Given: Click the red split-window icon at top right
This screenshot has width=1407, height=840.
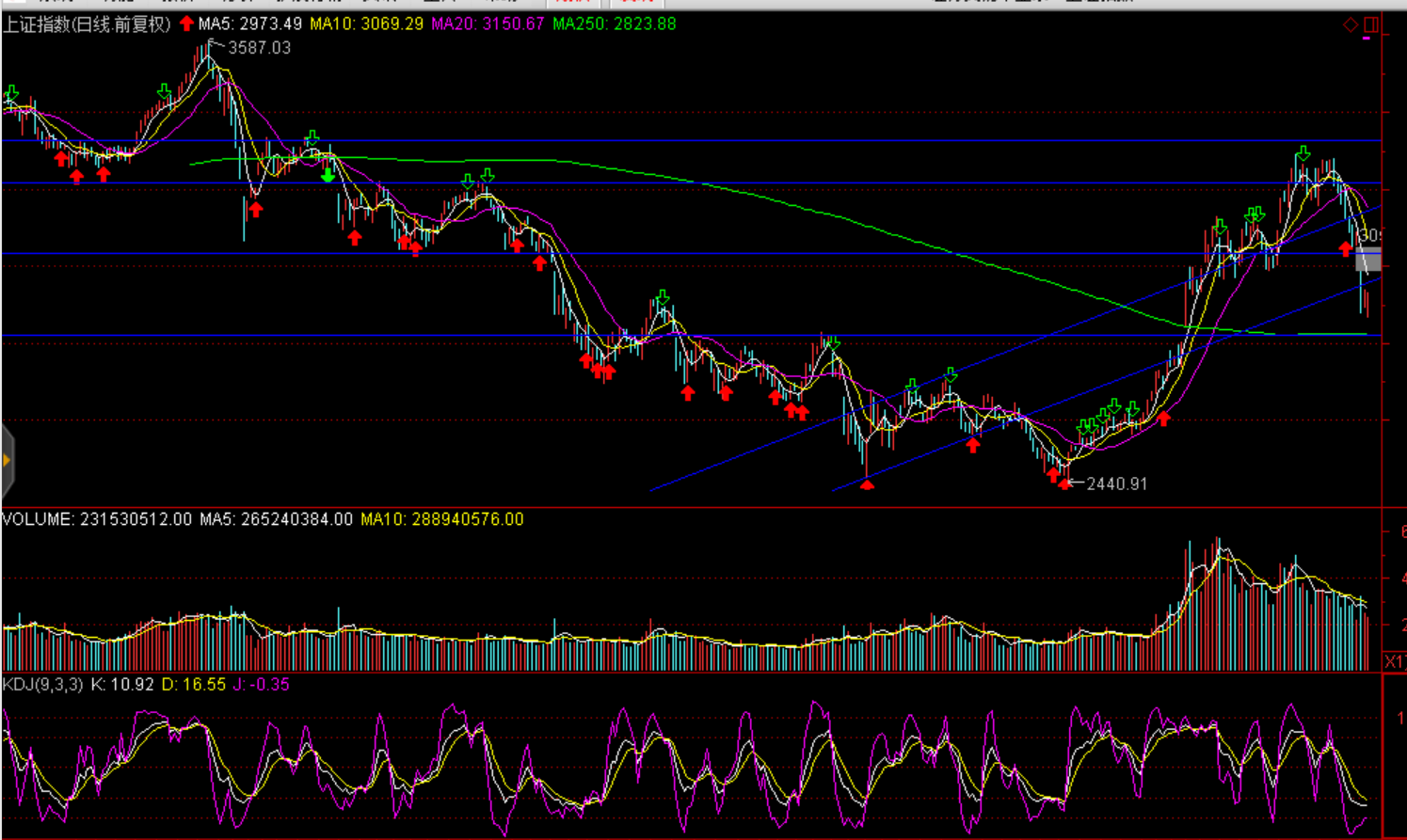Looking at the screenshot, I should point(1370,24).
